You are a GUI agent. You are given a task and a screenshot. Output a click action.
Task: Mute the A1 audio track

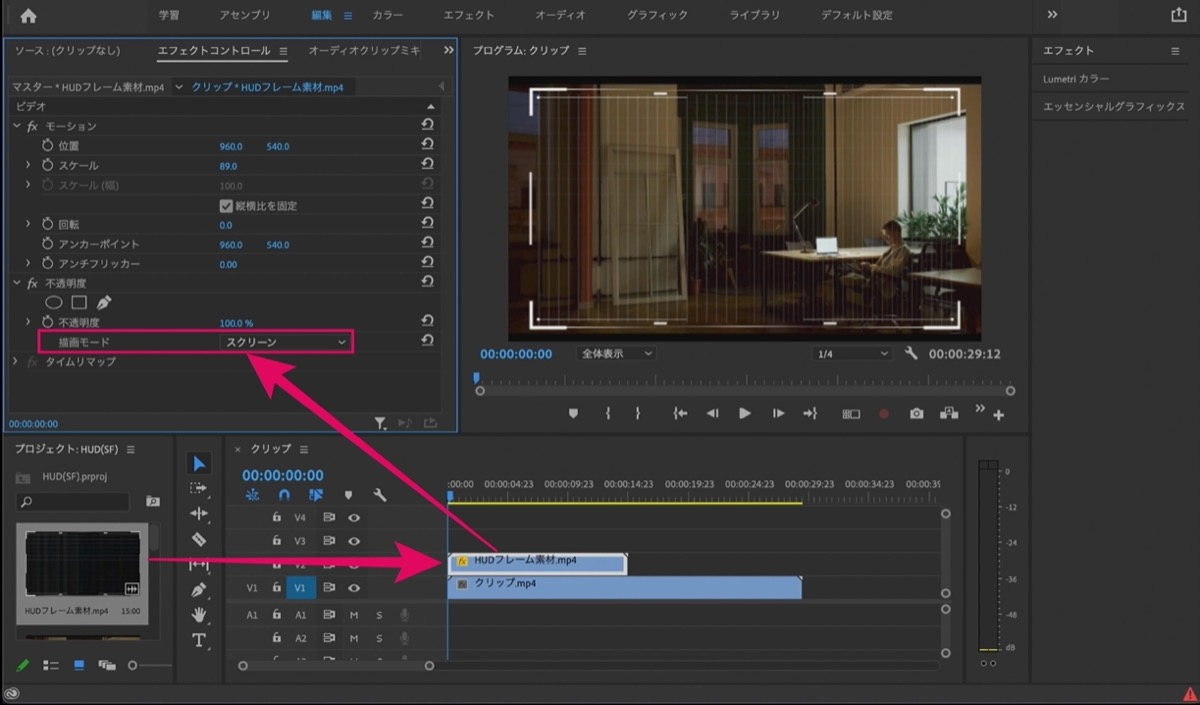point(354,614)
